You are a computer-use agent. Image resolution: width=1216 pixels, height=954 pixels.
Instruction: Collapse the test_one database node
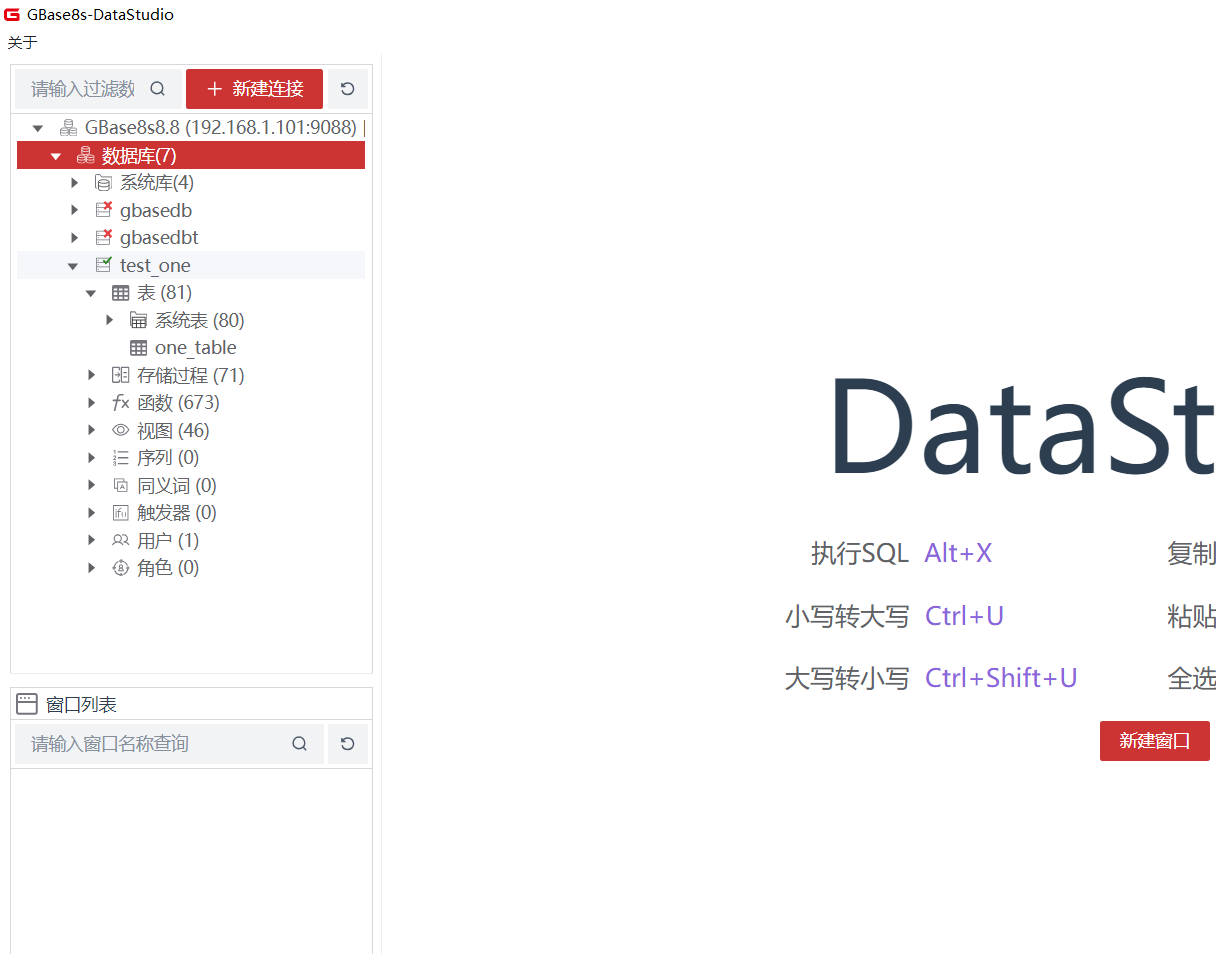73,266
